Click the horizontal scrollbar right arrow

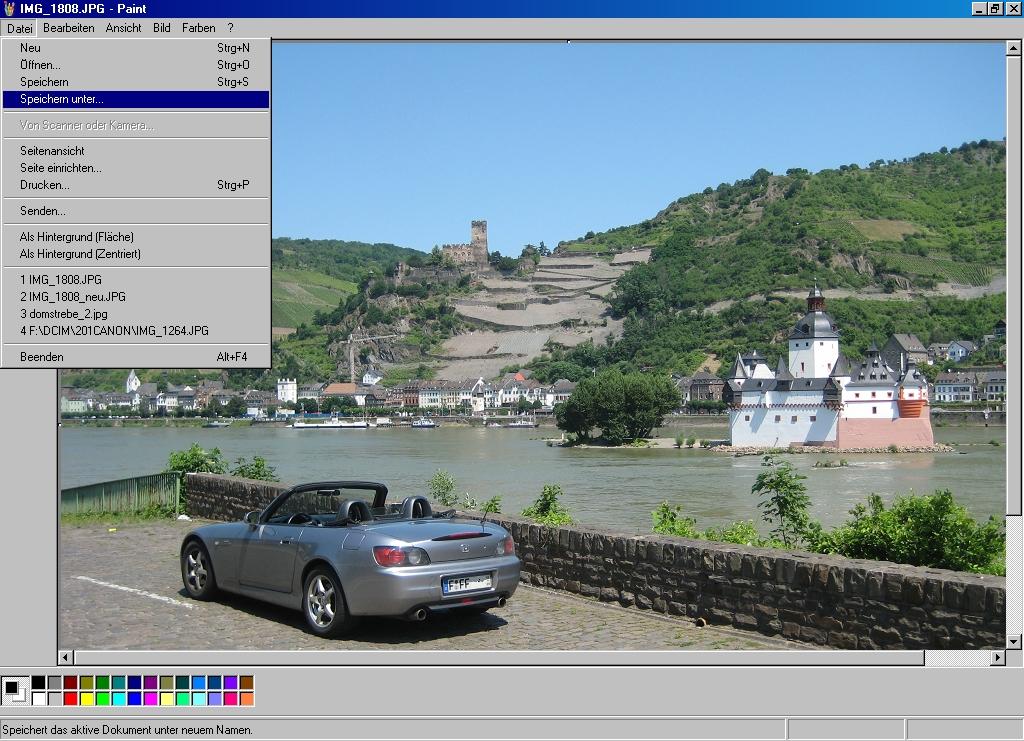click(997, 658)
